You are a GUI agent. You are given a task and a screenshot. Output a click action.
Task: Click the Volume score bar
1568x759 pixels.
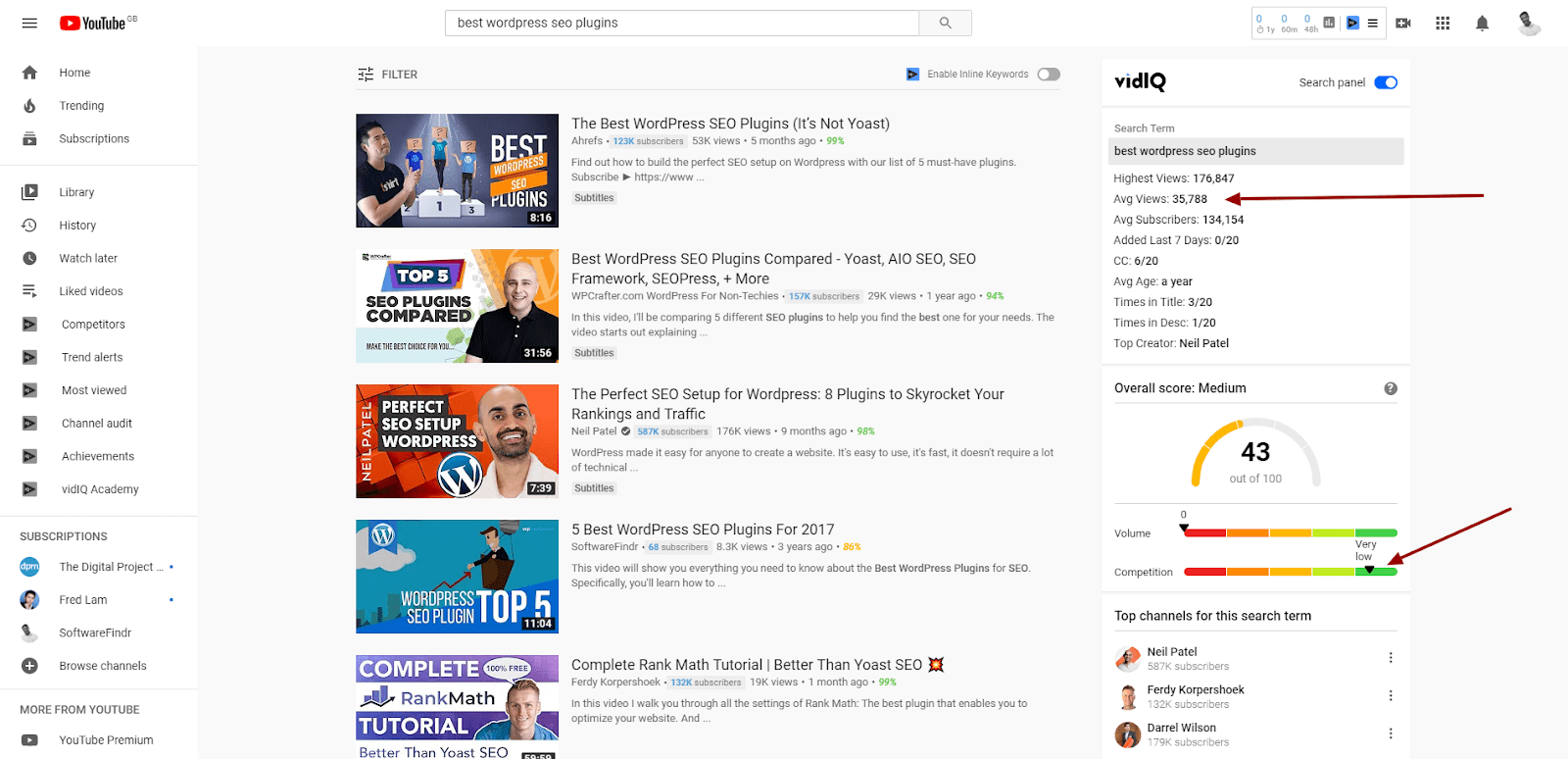point(1290,533)
